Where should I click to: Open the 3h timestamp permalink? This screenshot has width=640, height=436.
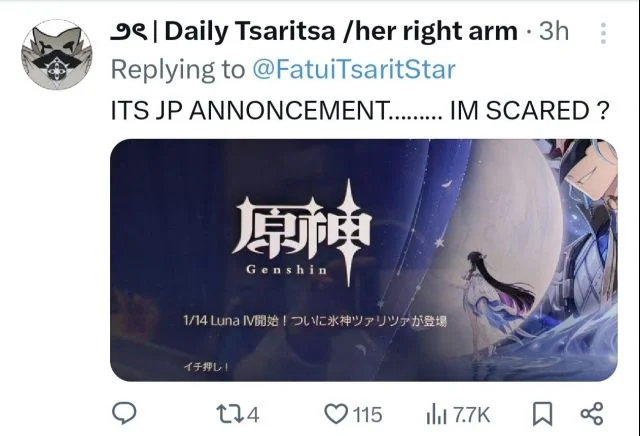tap(553, 31)
